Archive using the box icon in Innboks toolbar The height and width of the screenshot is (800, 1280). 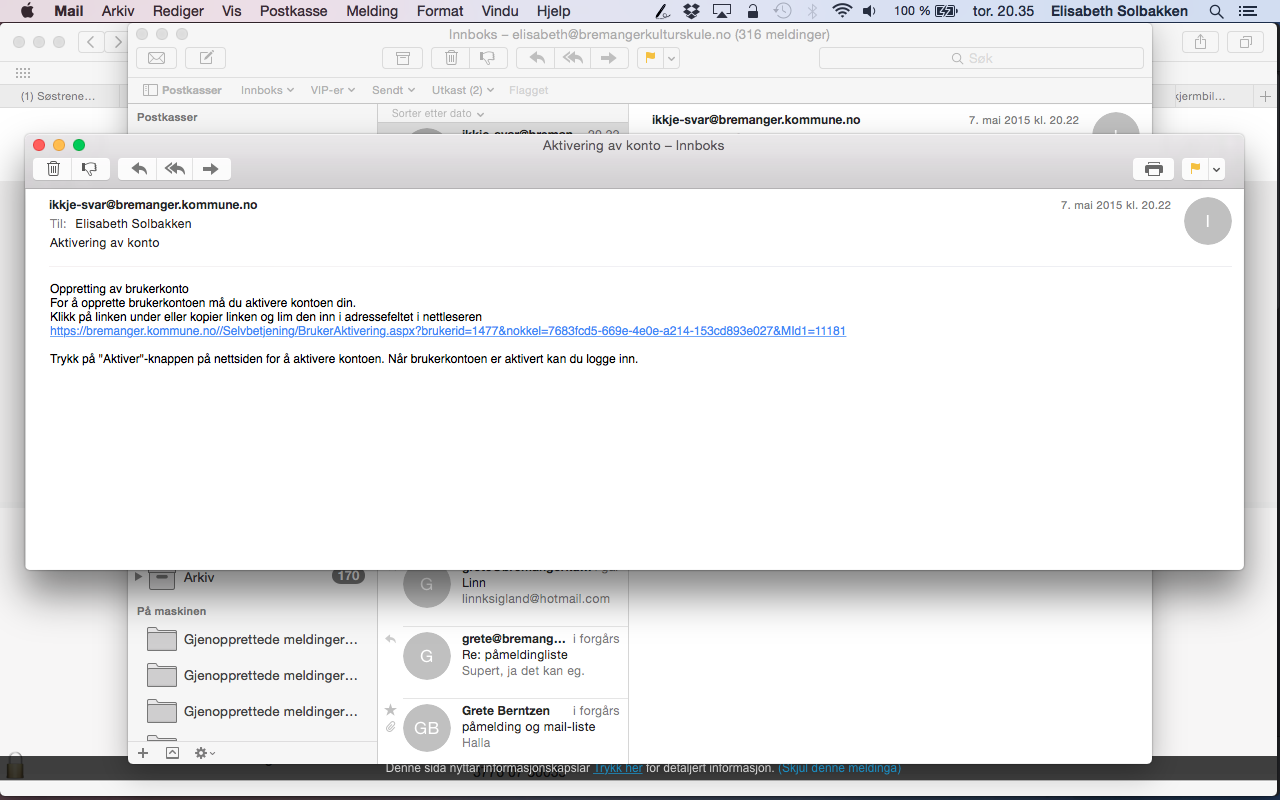(402, 58)
